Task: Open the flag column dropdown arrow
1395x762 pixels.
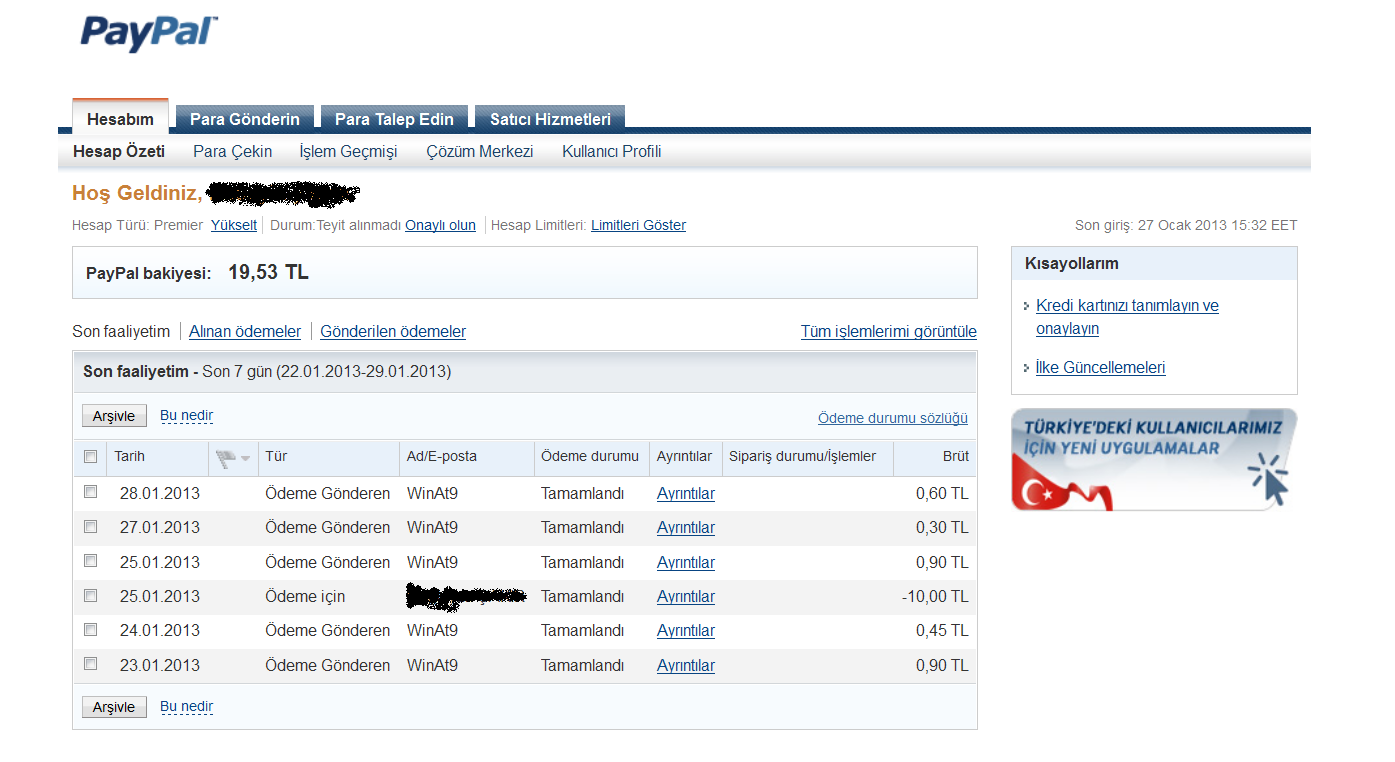Action: [246, 458]
